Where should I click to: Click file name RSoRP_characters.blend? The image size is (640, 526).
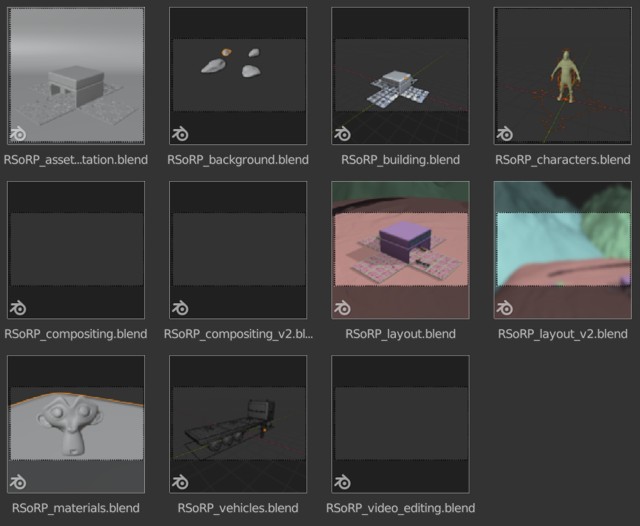pyautogui.click(x=562, y=160)
